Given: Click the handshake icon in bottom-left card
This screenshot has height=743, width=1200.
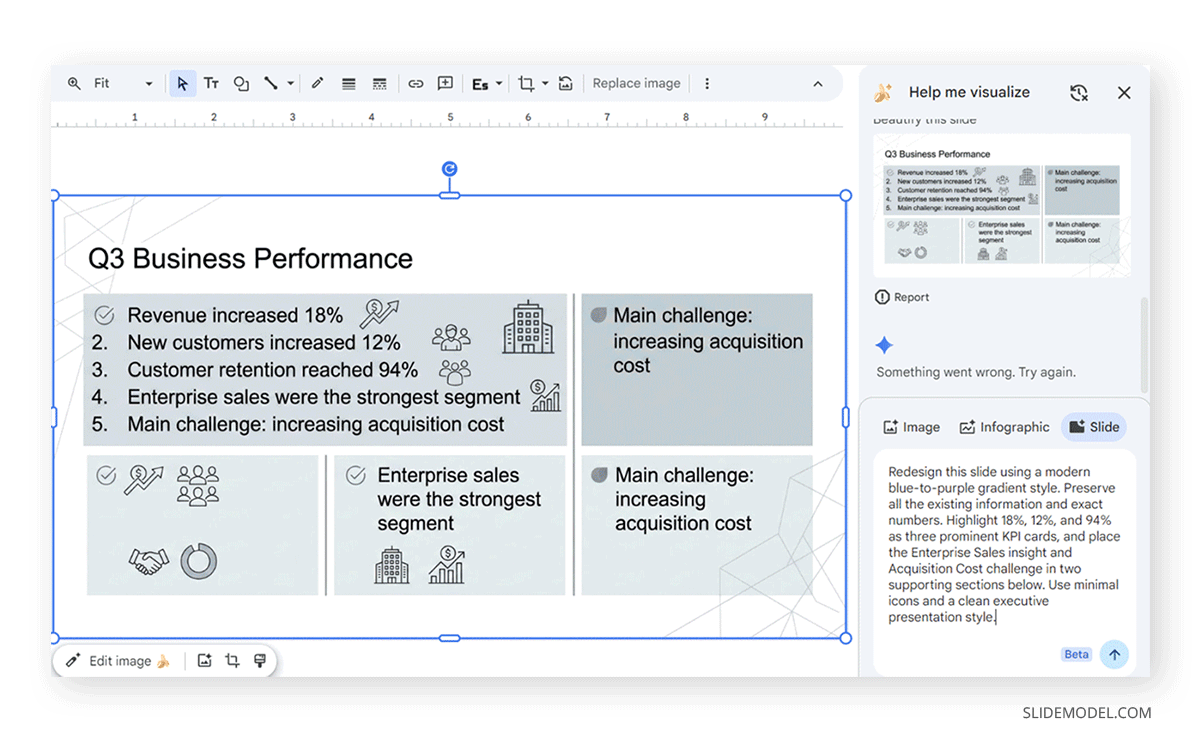Looking at the screenshot, I should point(148,561).
